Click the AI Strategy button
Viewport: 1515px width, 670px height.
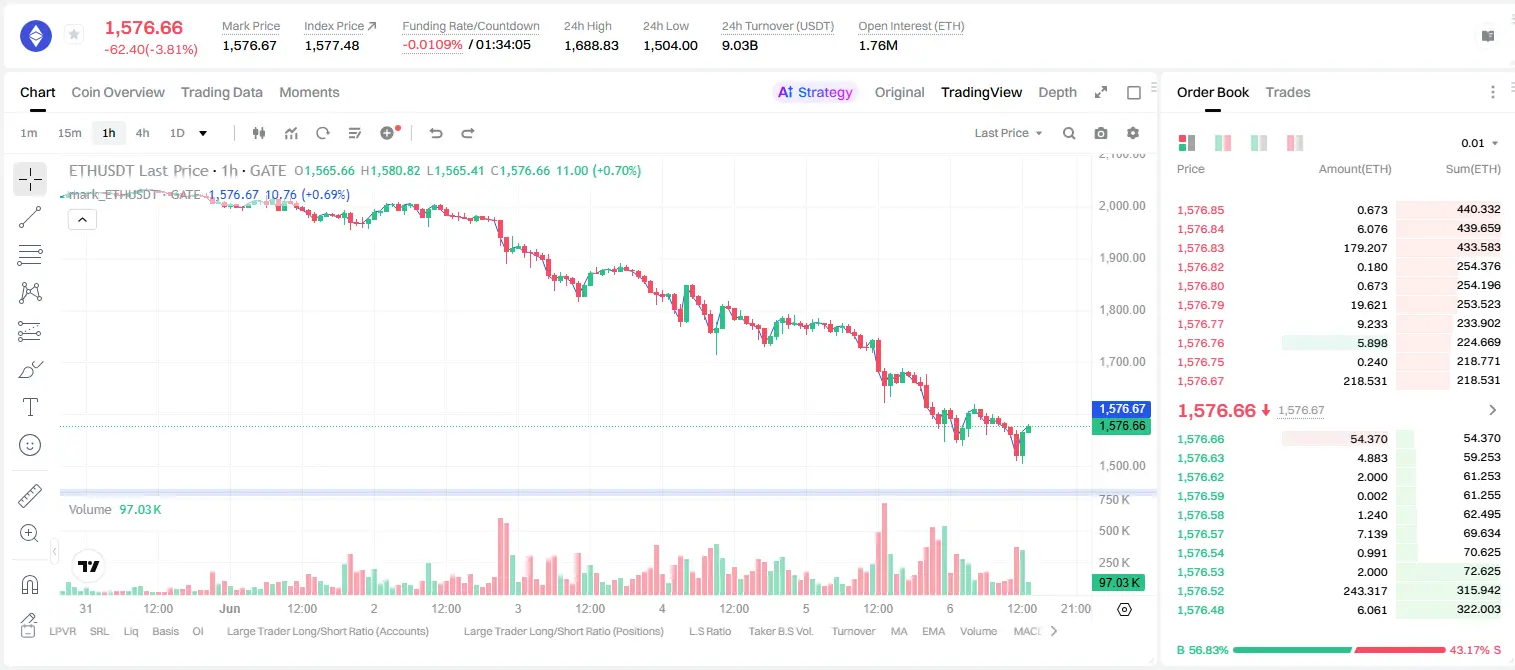click(x=815, y=92)
